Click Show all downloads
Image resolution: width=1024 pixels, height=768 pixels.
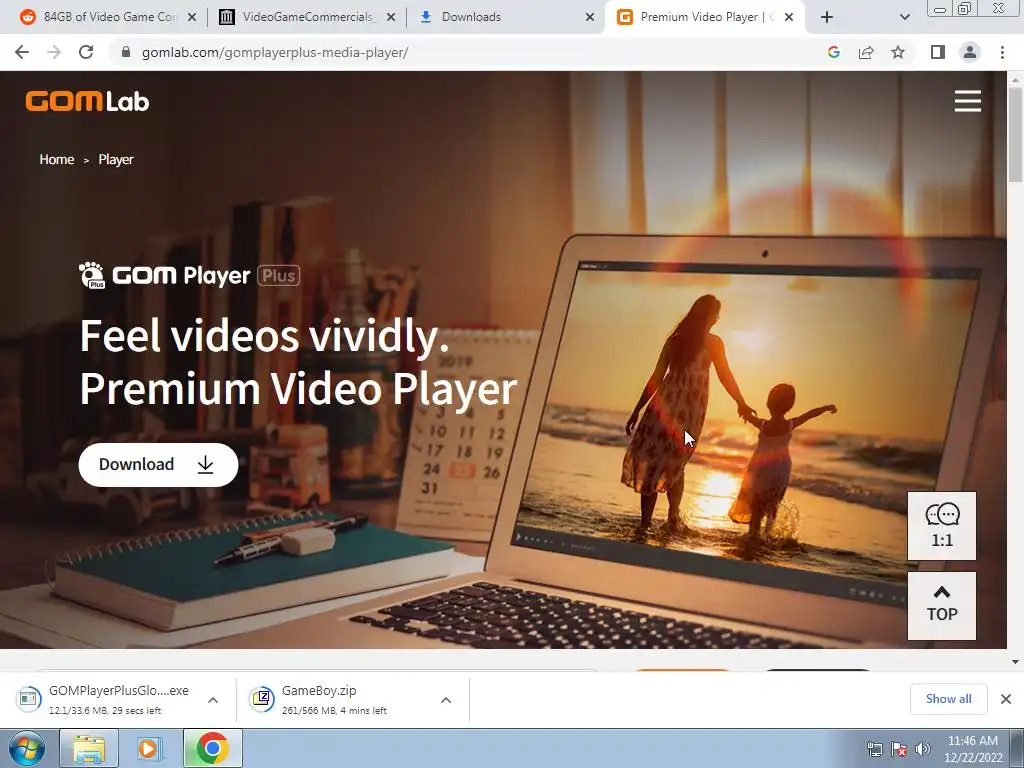[x=948, y=699]
